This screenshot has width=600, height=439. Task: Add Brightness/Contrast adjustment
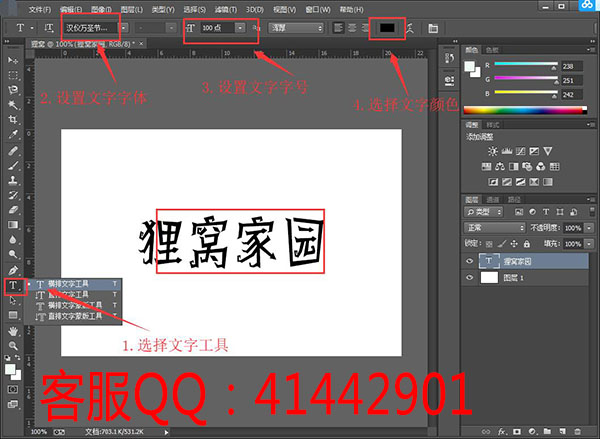(492, 151)
